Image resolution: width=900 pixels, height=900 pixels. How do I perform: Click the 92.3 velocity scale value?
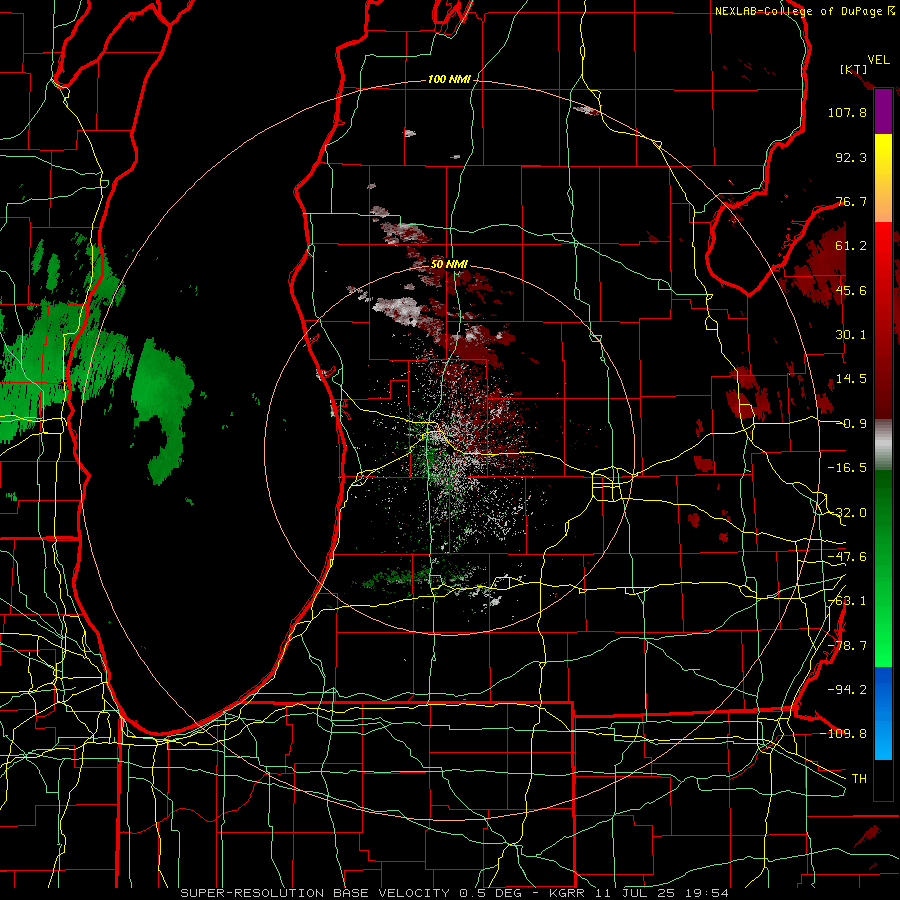tap(851, 157)
